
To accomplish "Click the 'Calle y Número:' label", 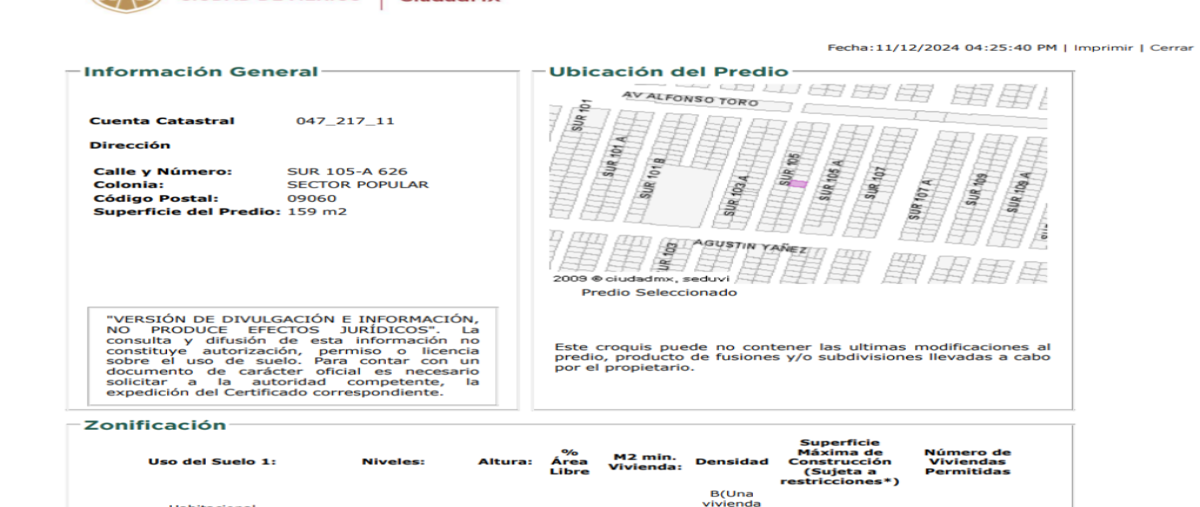I will tap(162, 171).
